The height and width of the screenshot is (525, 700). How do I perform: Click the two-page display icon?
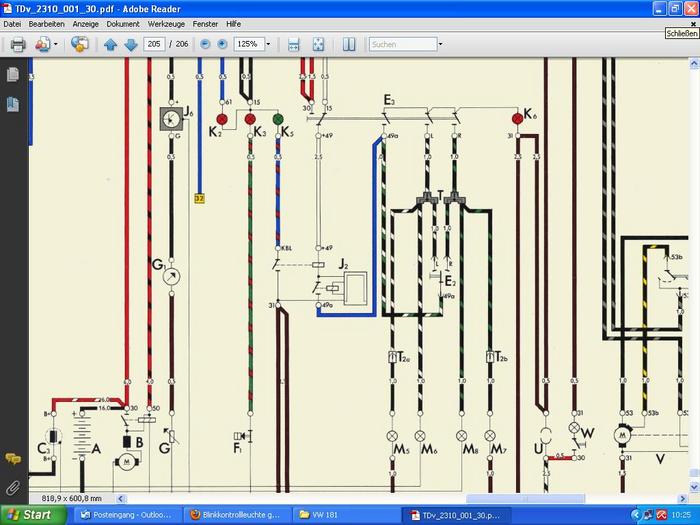[x=349, y=44]
